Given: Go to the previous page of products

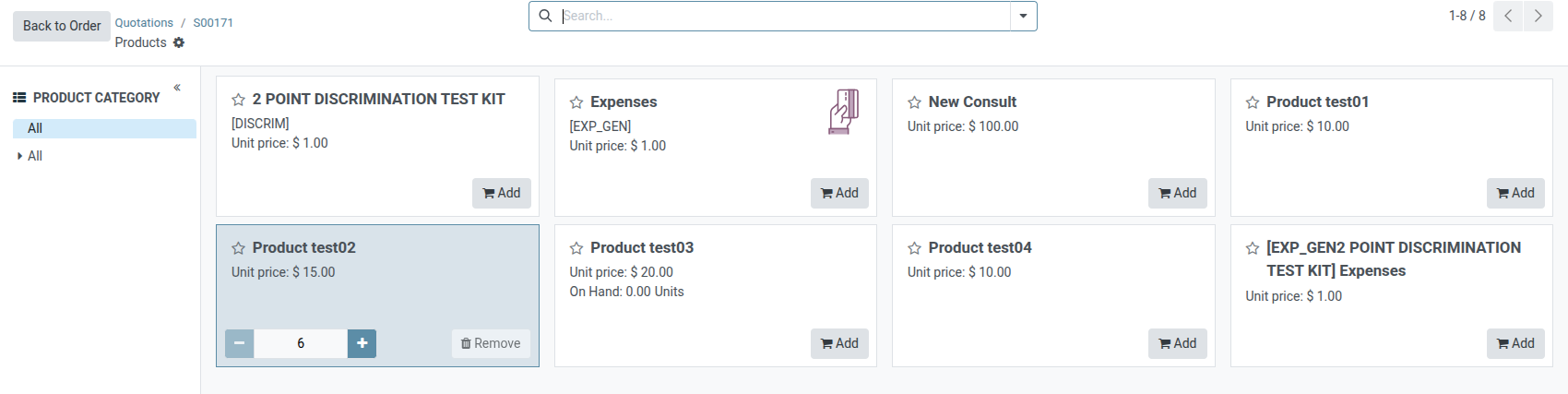Looking at the screenshot, I should 1508,16.
